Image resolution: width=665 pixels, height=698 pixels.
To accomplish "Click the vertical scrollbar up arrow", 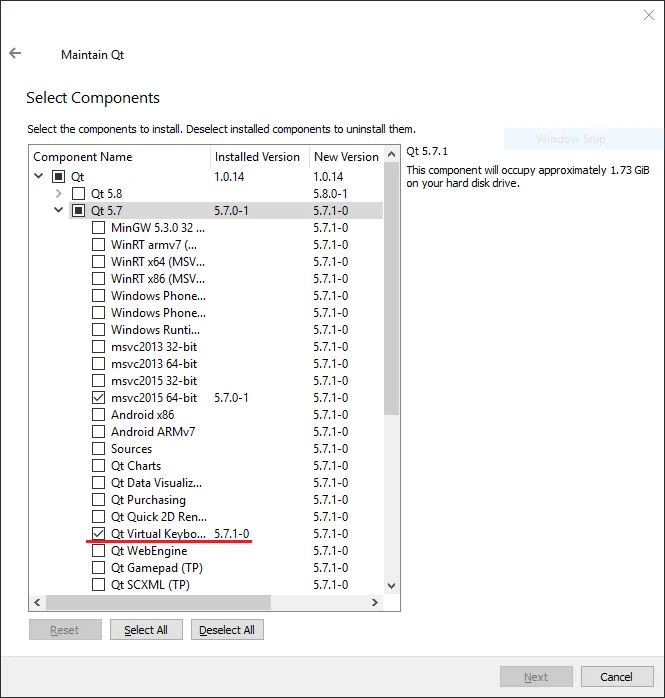I will (391, 154).
